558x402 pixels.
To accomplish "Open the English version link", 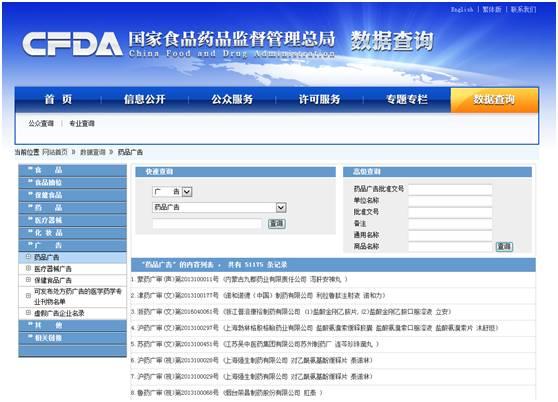I will pos(462,10).
